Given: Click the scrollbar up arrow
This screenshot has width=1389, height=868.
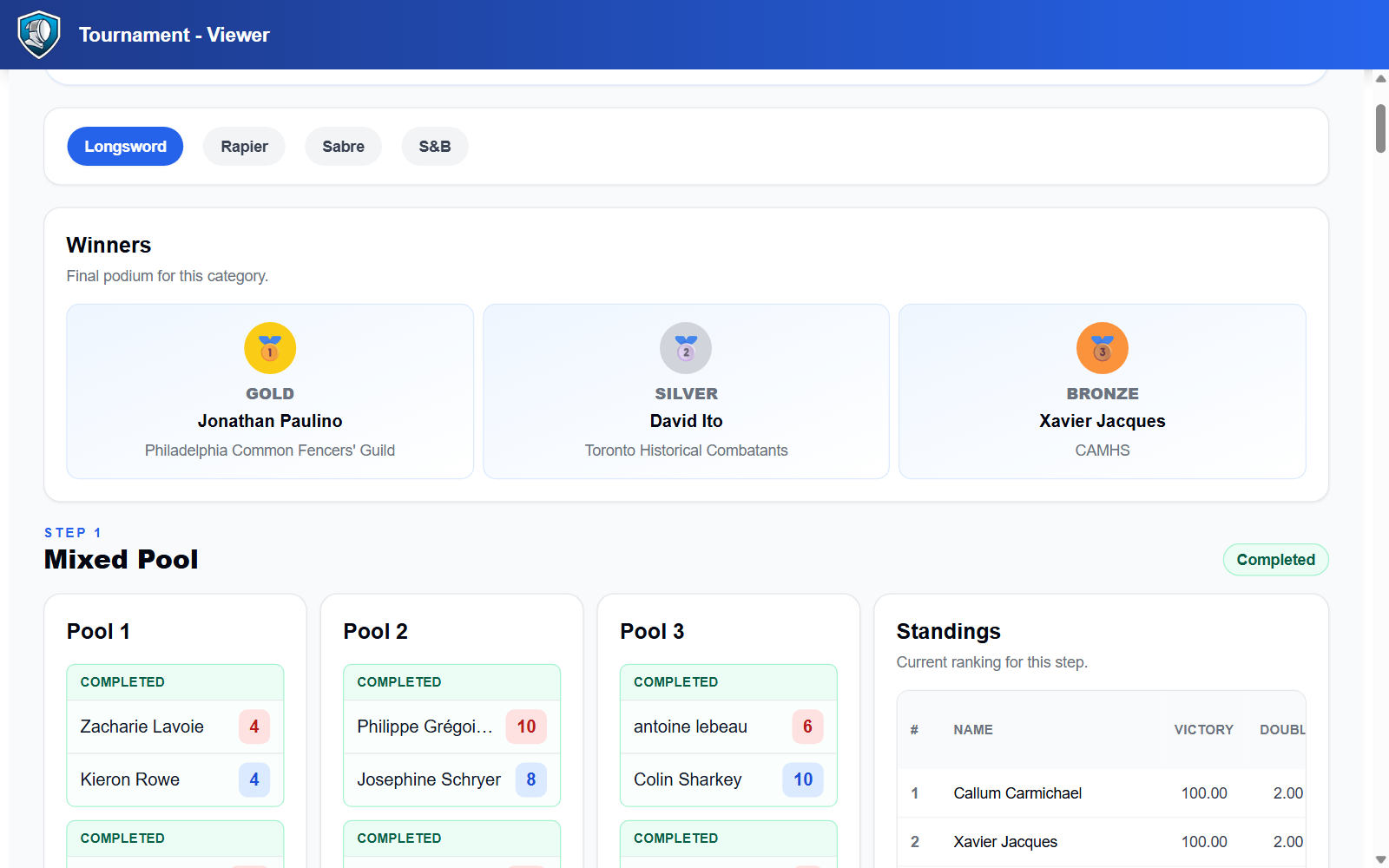Looking at the screenshot, I should 1380,78.
